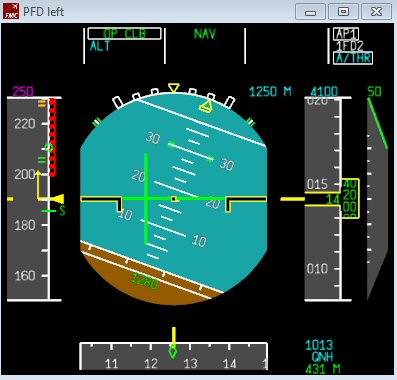Viewport: 397px width, 380px height.
Task: Click the NAV lateral mode label
Action: 205,34
